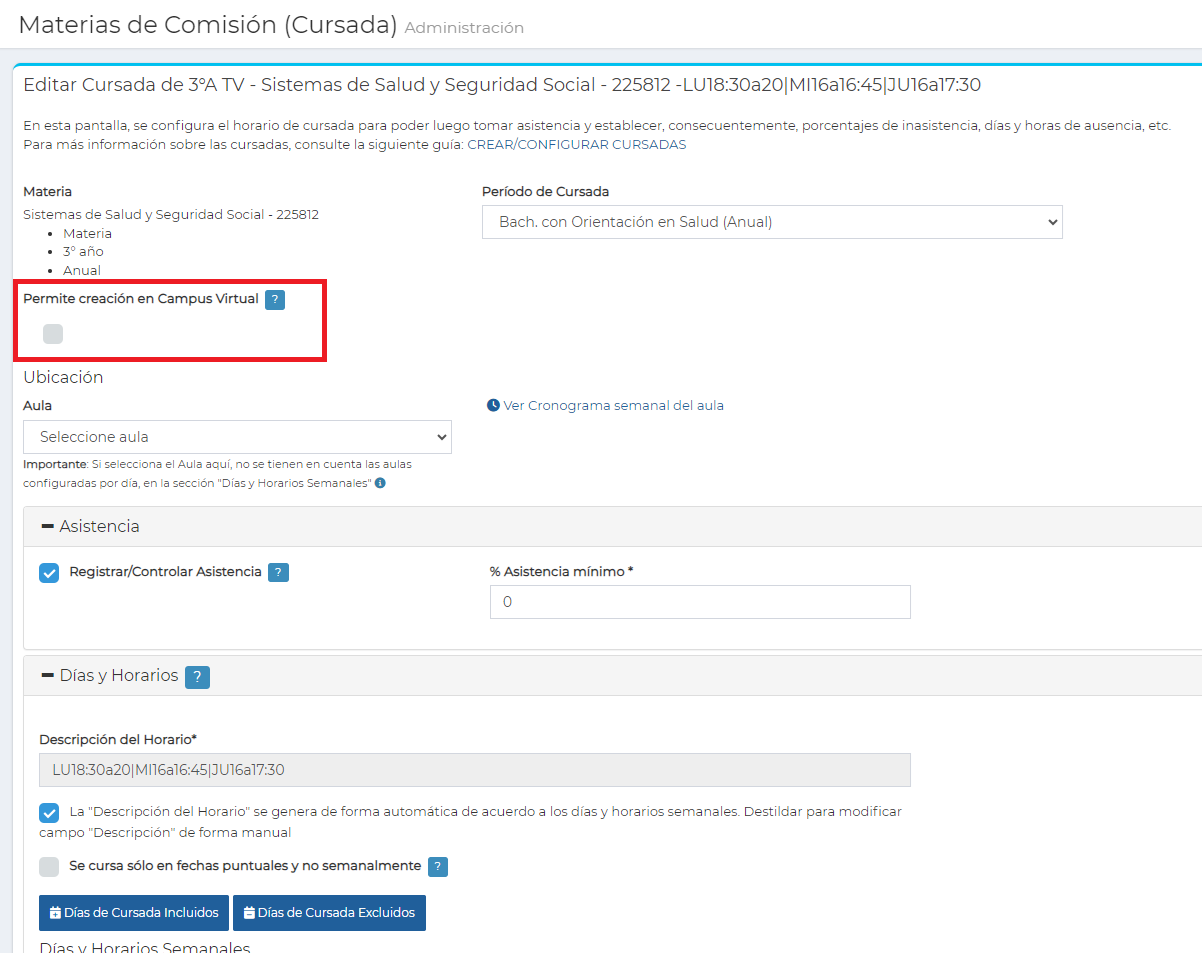
Task: Open Período de Cursada dropdown
Action: pos(772,222)
